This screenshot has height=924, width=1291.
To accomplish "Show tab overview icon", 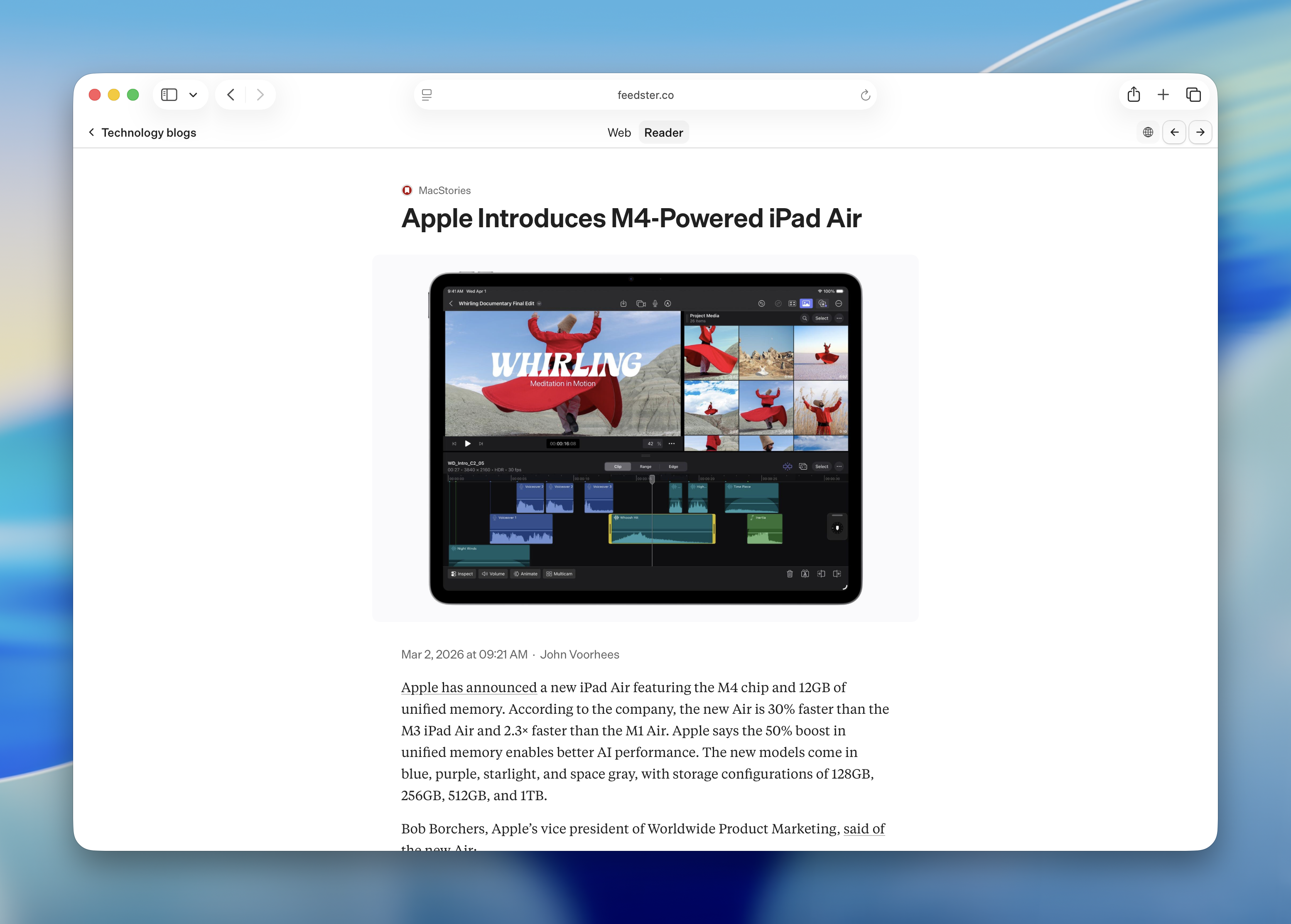I will tap(1193, 94).
